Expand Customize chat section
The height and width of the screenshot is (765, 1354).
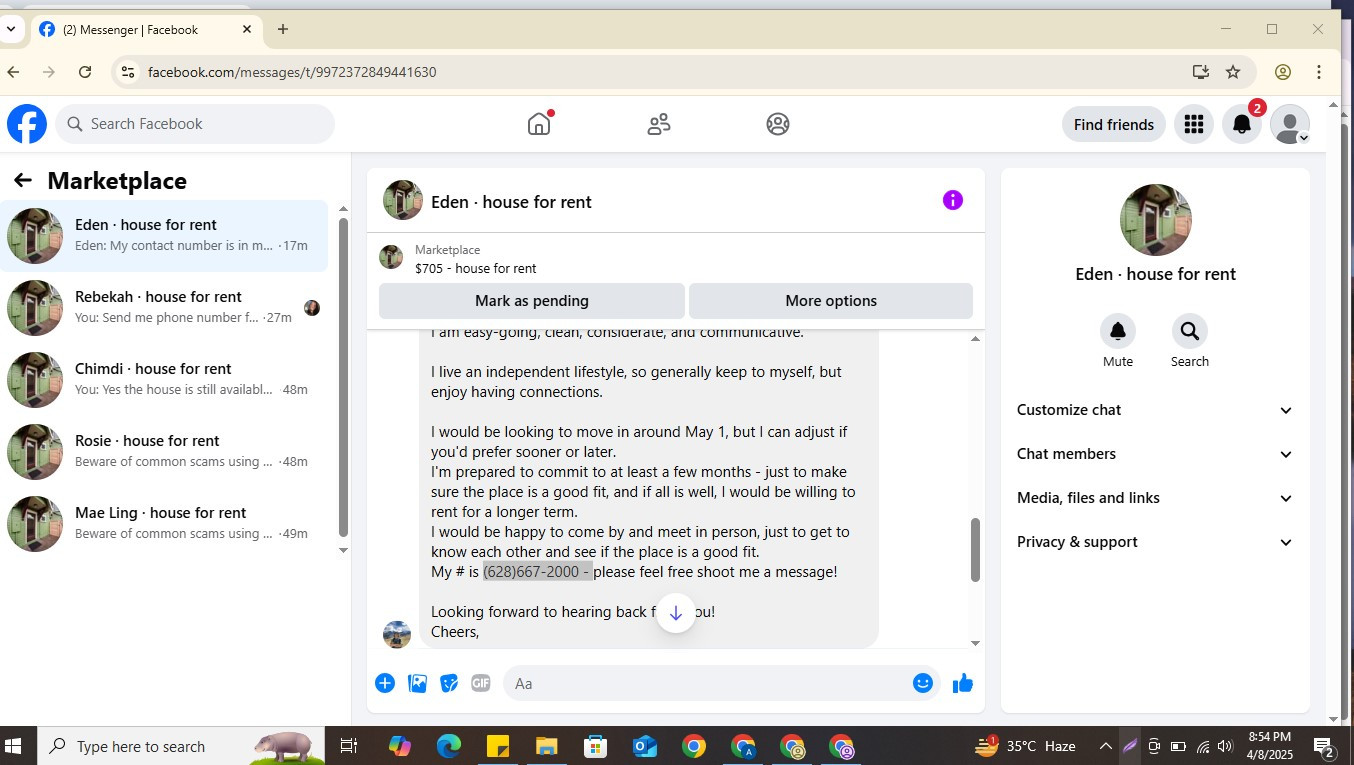pyautogui.click(x=1155, y=410)
